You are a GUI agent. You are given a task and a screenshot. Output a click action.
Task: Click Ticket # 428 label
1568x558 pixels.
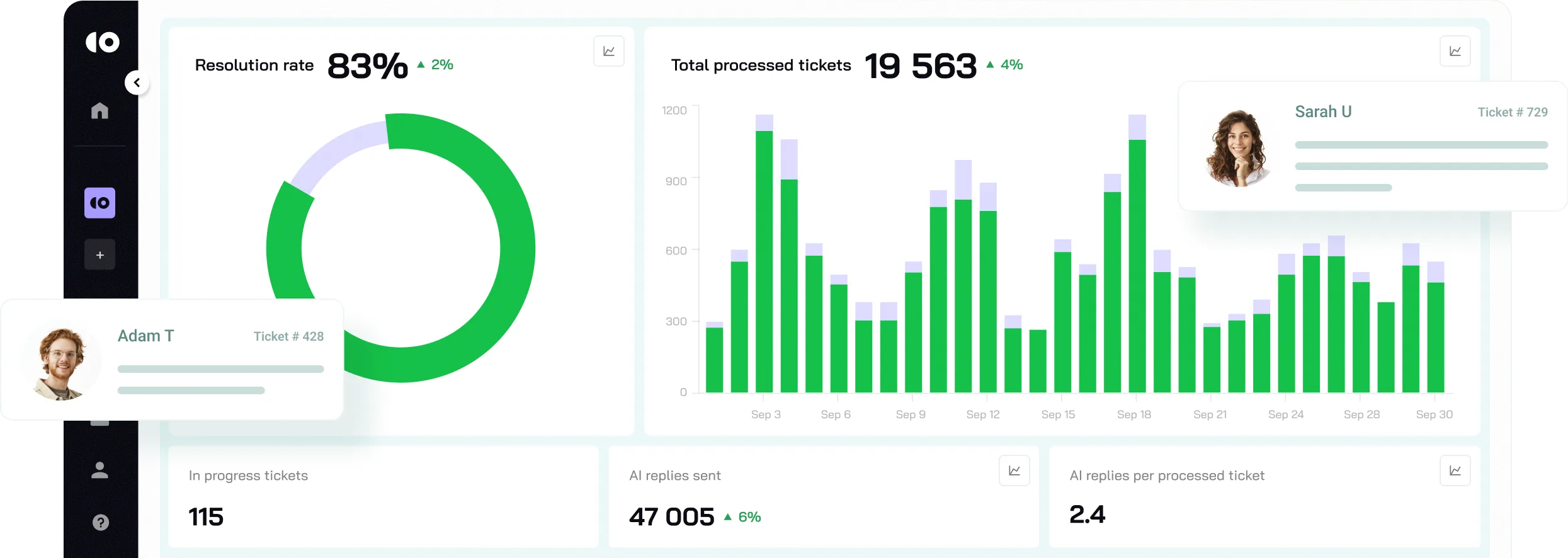tap(288, 336)
